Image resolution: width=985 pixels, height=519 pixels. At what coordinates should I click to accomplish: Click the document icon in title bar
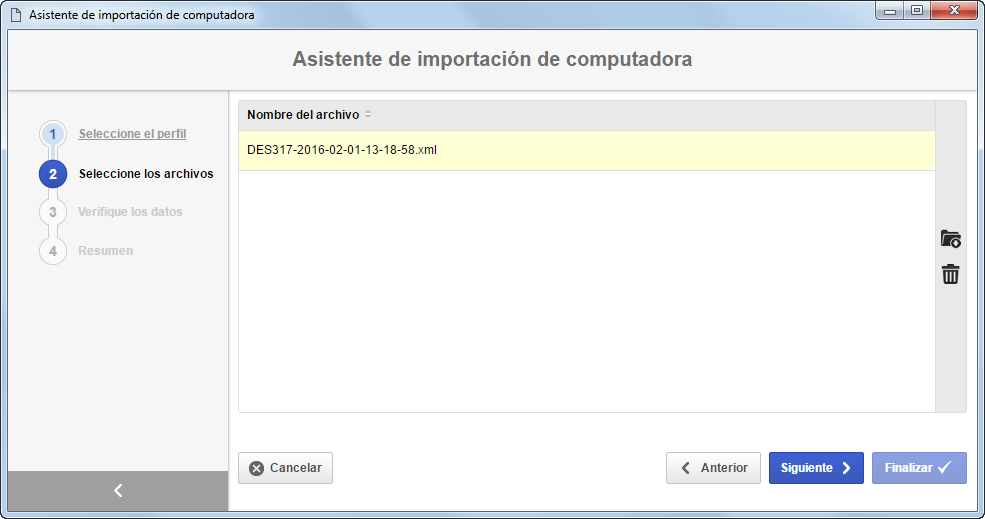point(16,14)
